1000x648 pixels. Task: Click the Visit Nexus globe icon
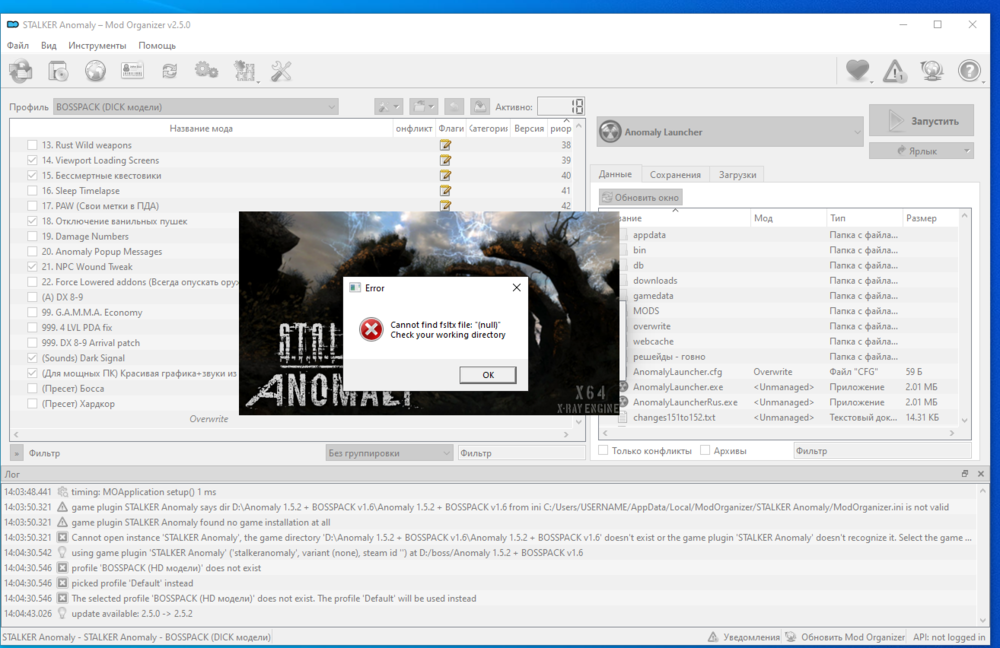click(x=95, y=71)
